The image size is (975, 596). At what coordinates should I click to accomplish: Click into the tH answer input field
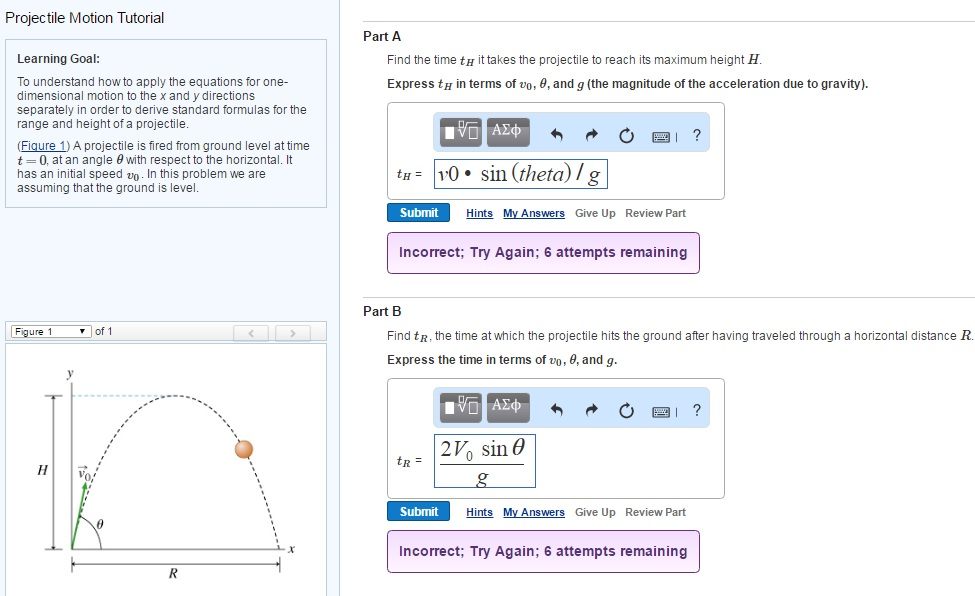[x=521, y=174]
